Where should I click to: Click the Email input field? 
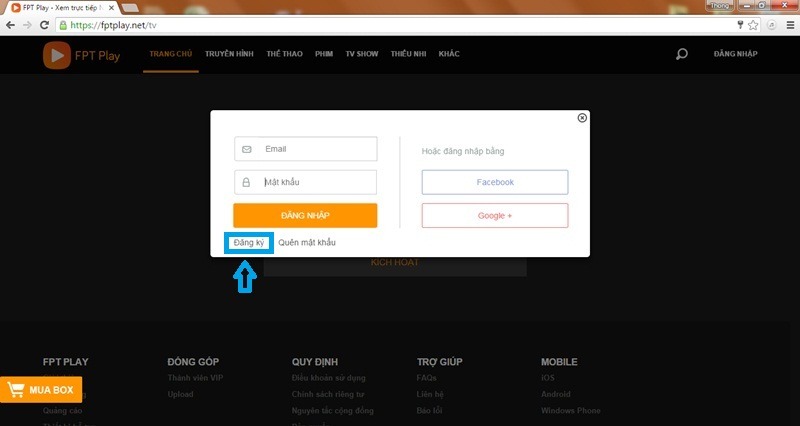coord(305,149)
